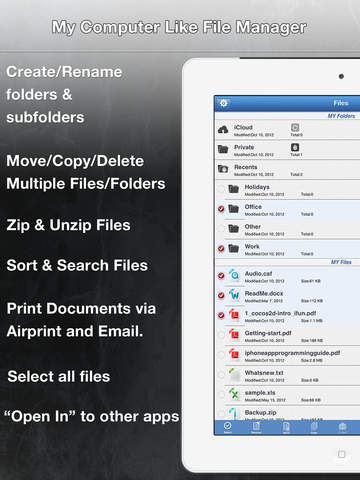Open the Work folder name

point(252,246)
